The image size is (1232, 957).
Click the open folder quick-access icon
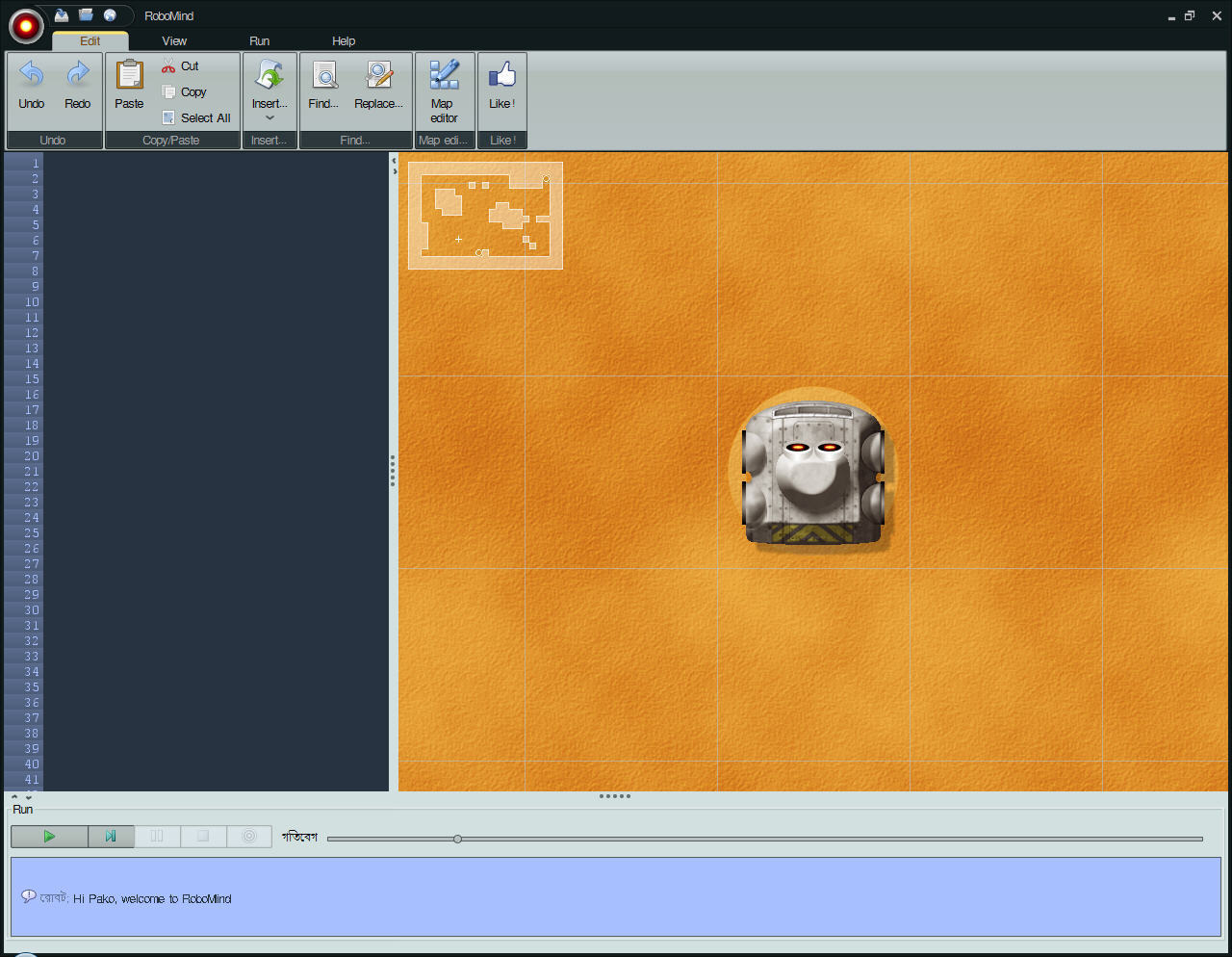(86, 14)
